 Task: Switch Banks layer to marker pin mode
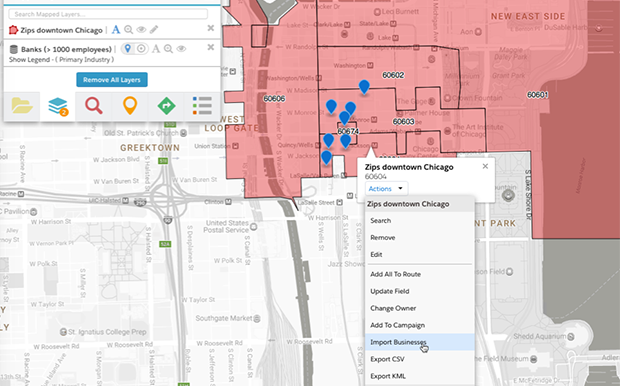[x=127, y=49]
